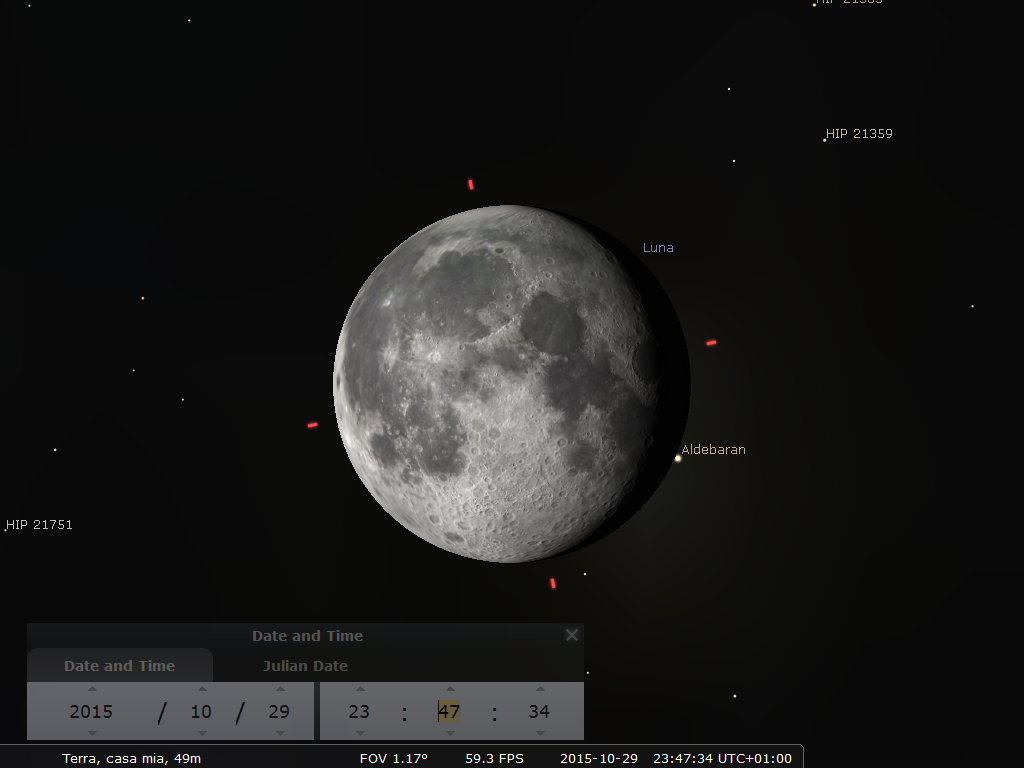Screen dimensions: 1024x768
Task: Close the Date and Time dialog
Action: tap(571, 635)
